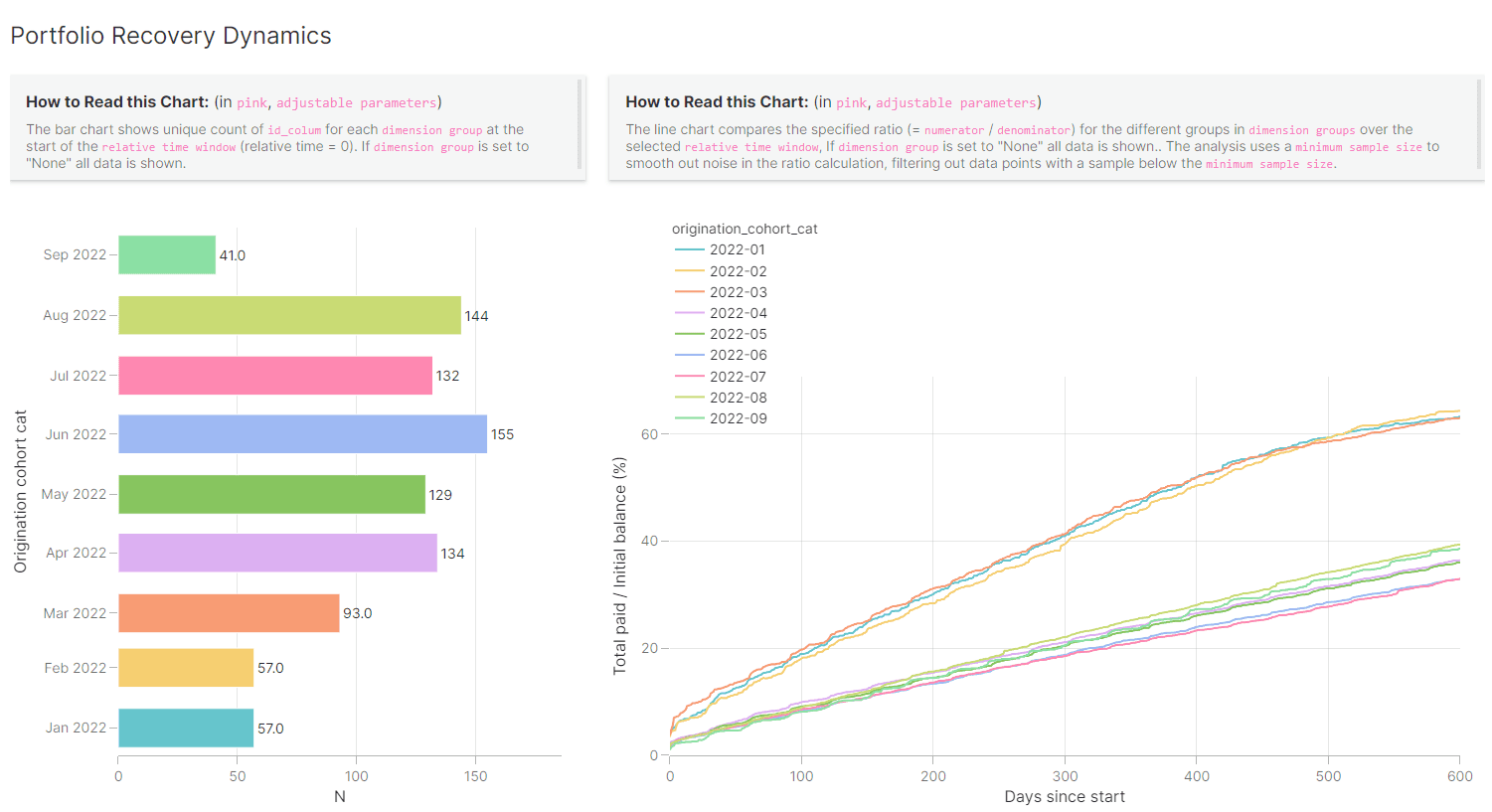Click the 'origination_cohort_cat' legend title
1492x812 pixels.
pyautogui.click(x=745, y=229)
